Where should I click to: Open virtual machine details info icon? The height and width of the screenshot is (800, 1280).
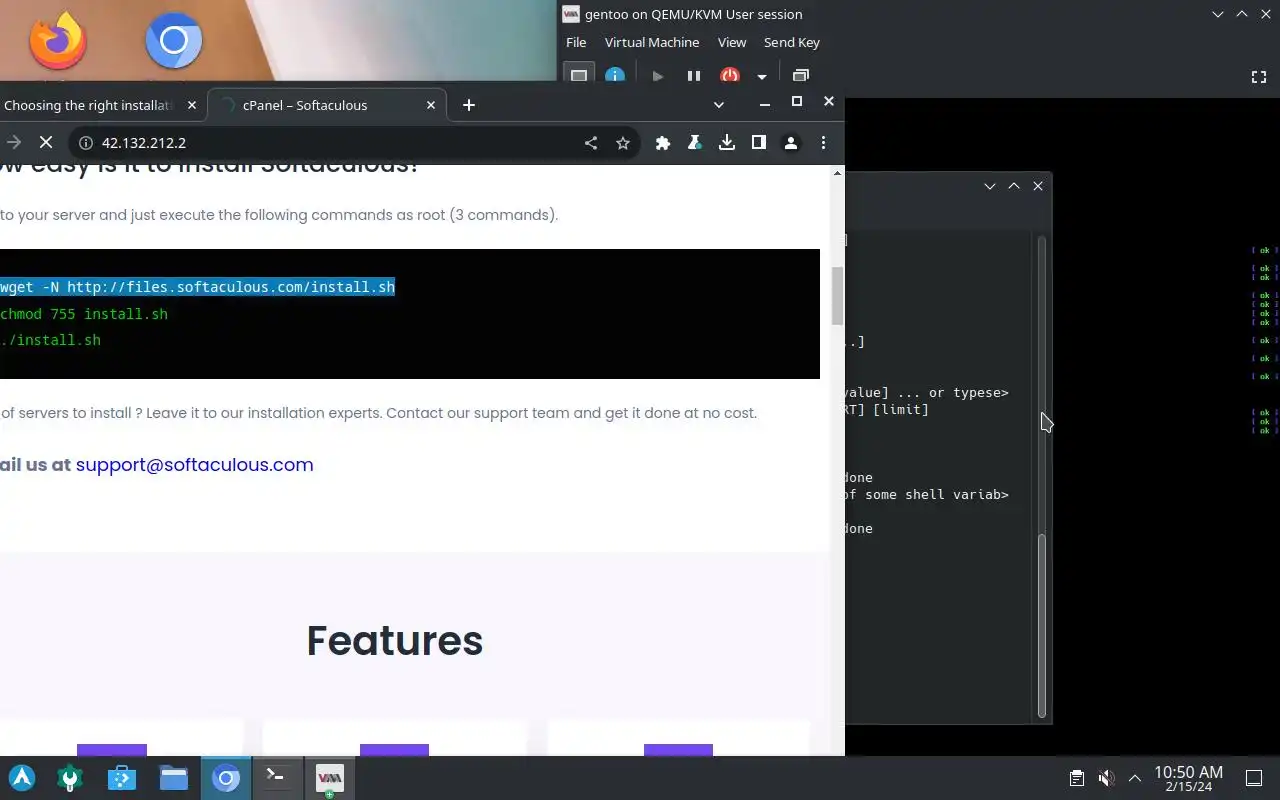(x=615, y=76)
